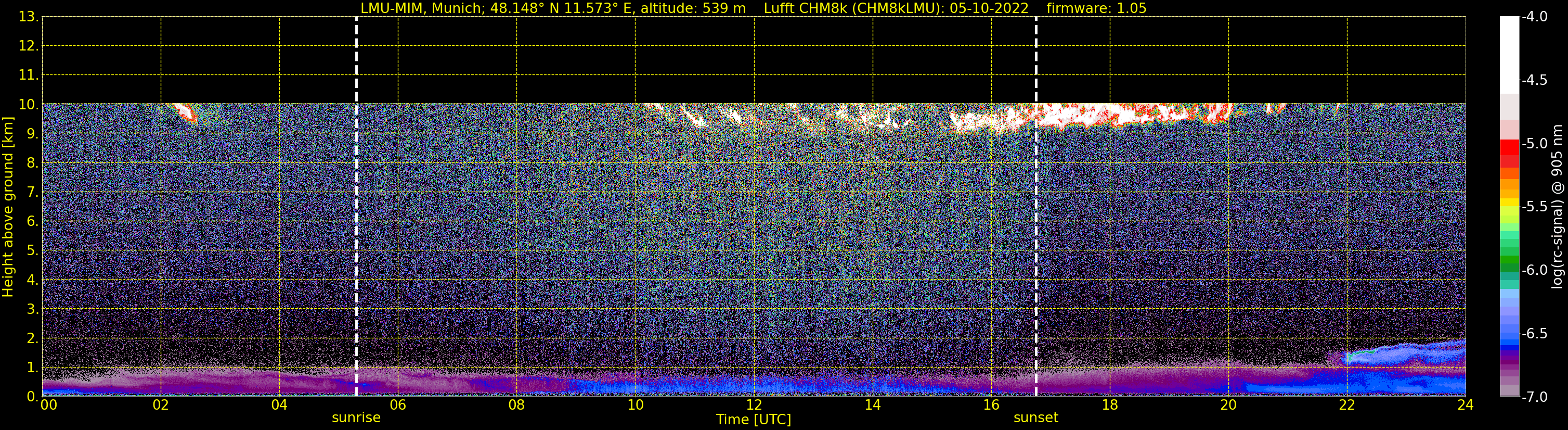Click the "06" time axis tick label

click(x=398, y=405)
